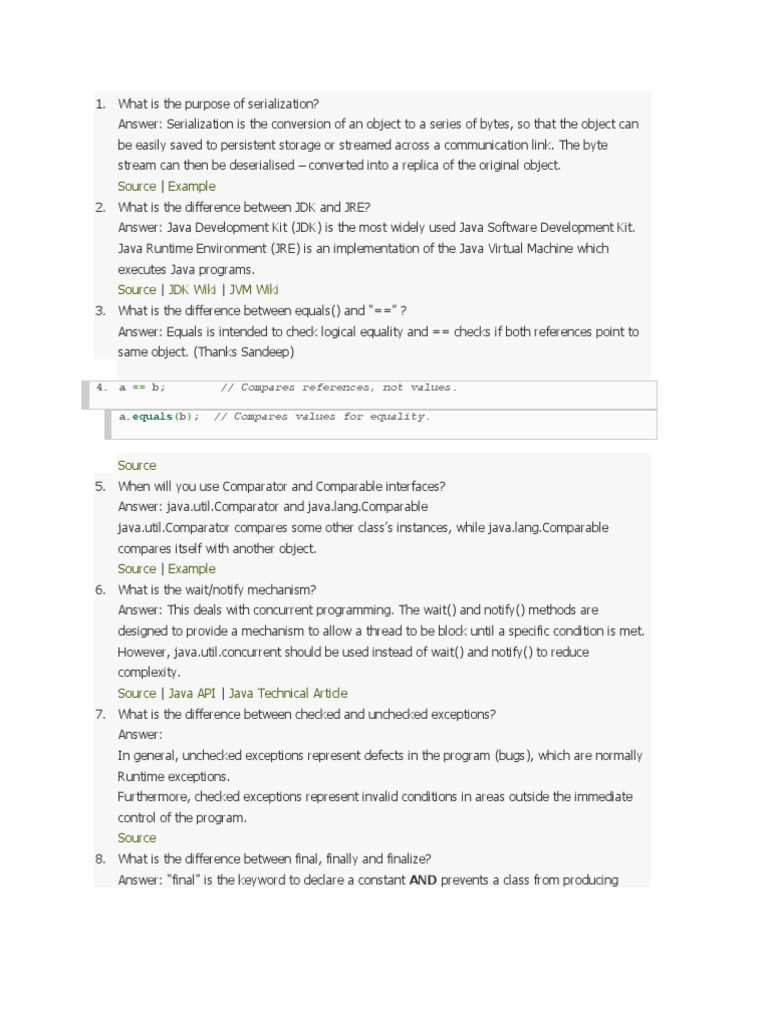Open the Example link for serialization
Viewport: 768px width, 1024px height.
192,186
